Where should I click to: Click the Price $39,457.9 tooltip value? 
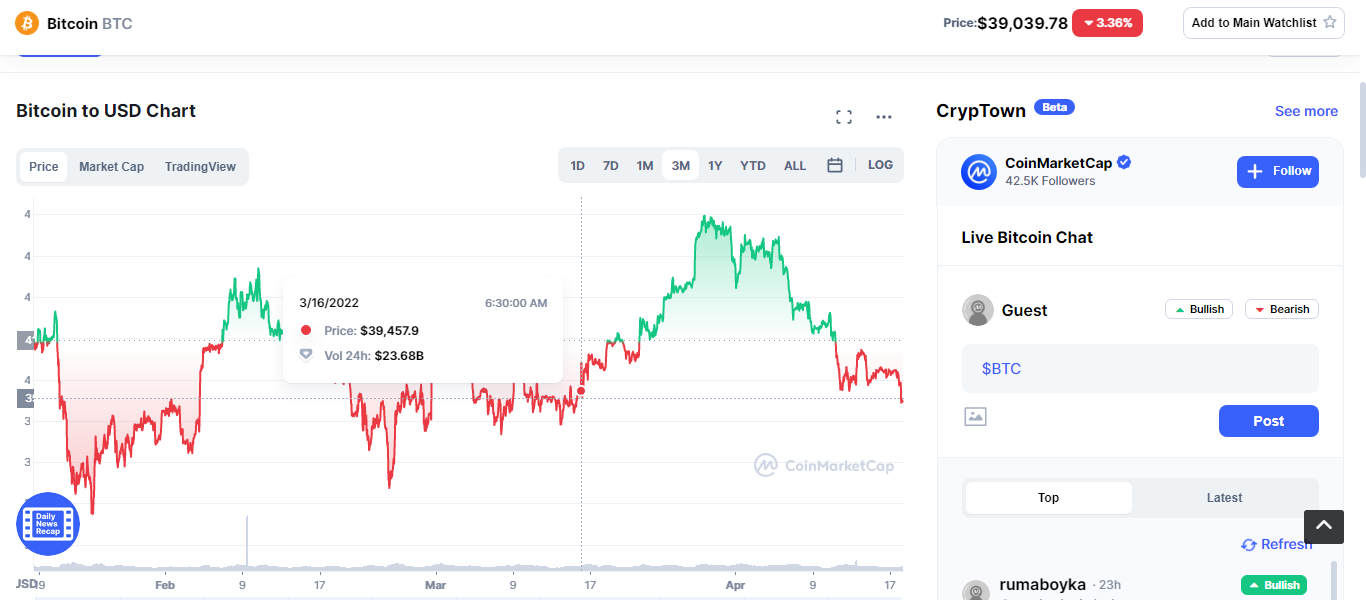[389, 330]
